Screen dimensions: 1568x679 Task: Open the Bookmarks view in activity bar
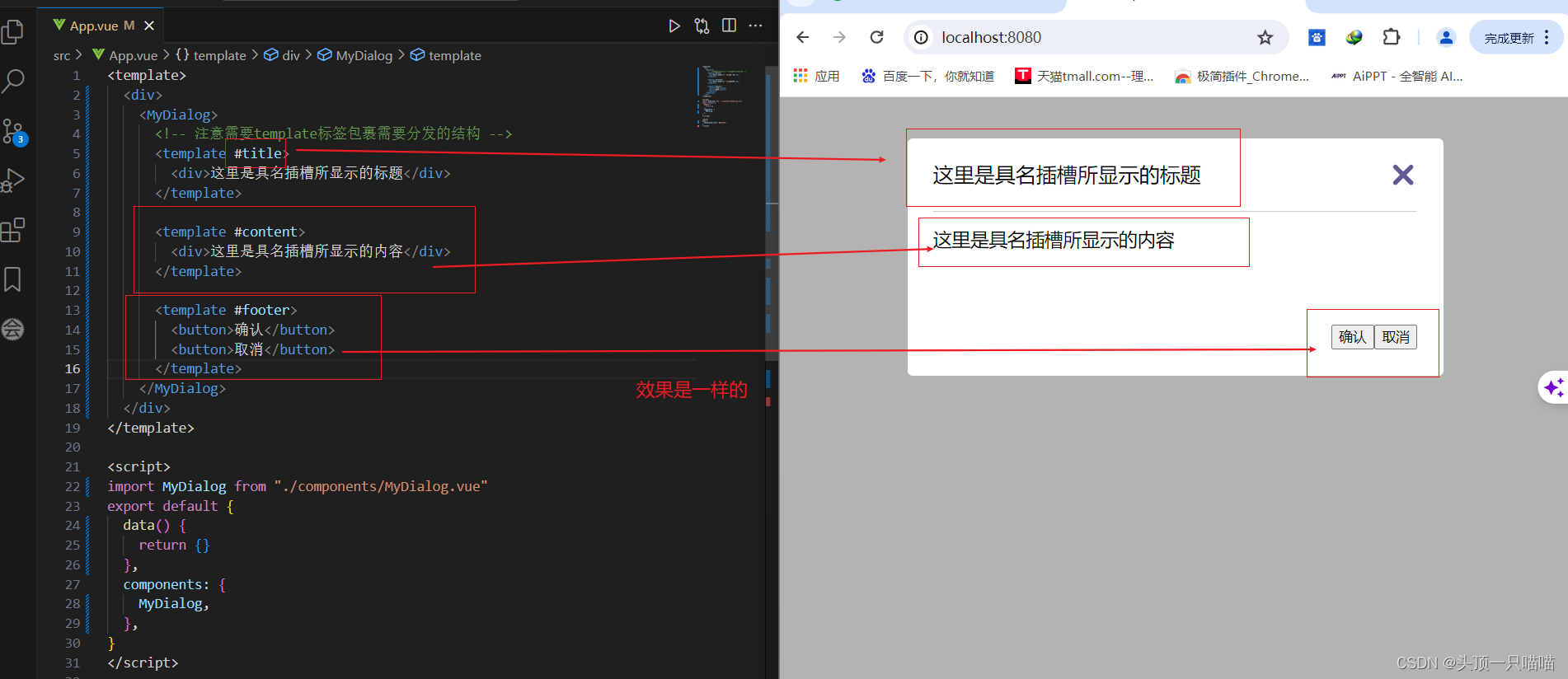[x=13, y=279]
